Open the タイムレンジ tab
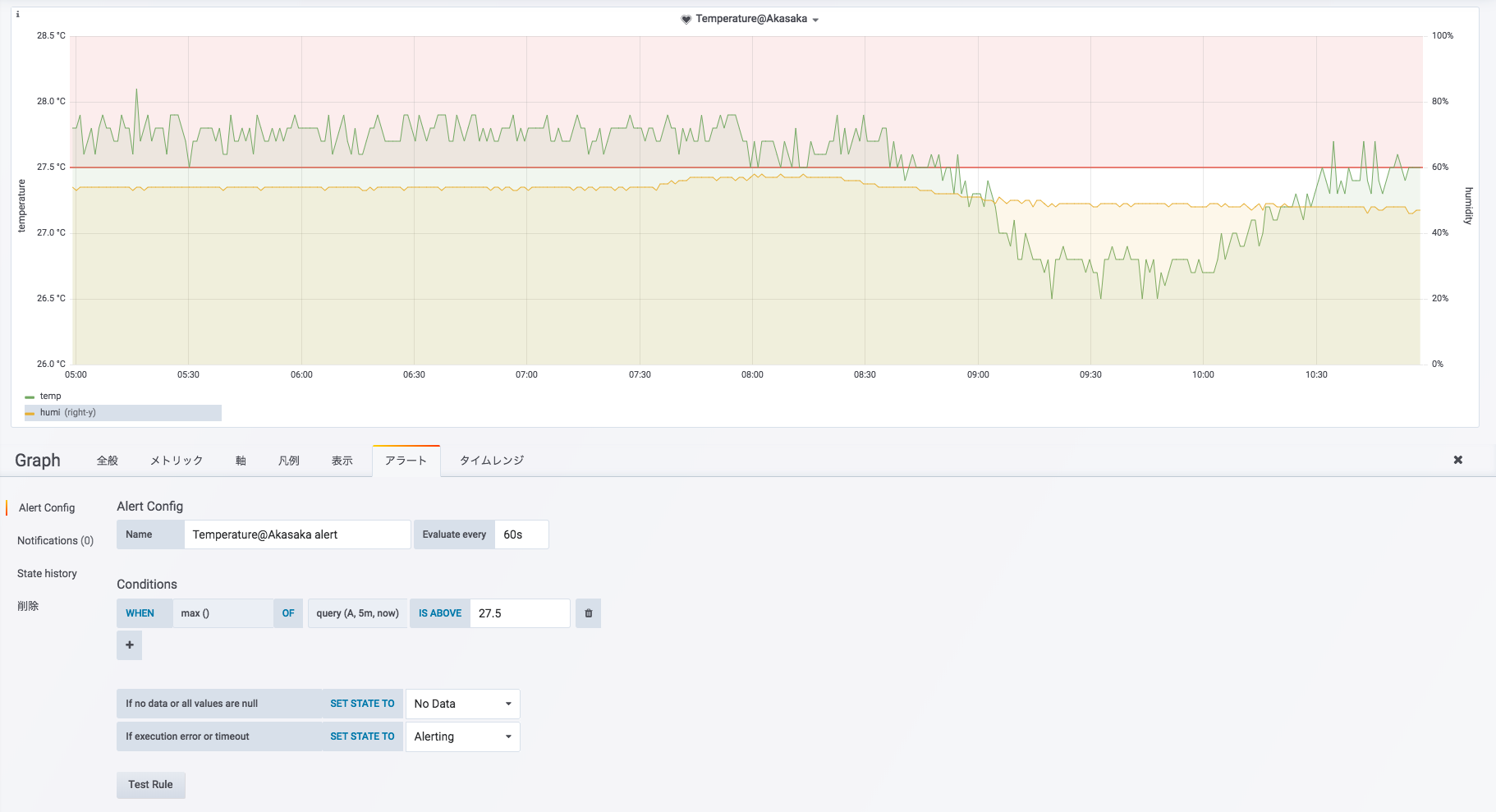 coord(492,461)
